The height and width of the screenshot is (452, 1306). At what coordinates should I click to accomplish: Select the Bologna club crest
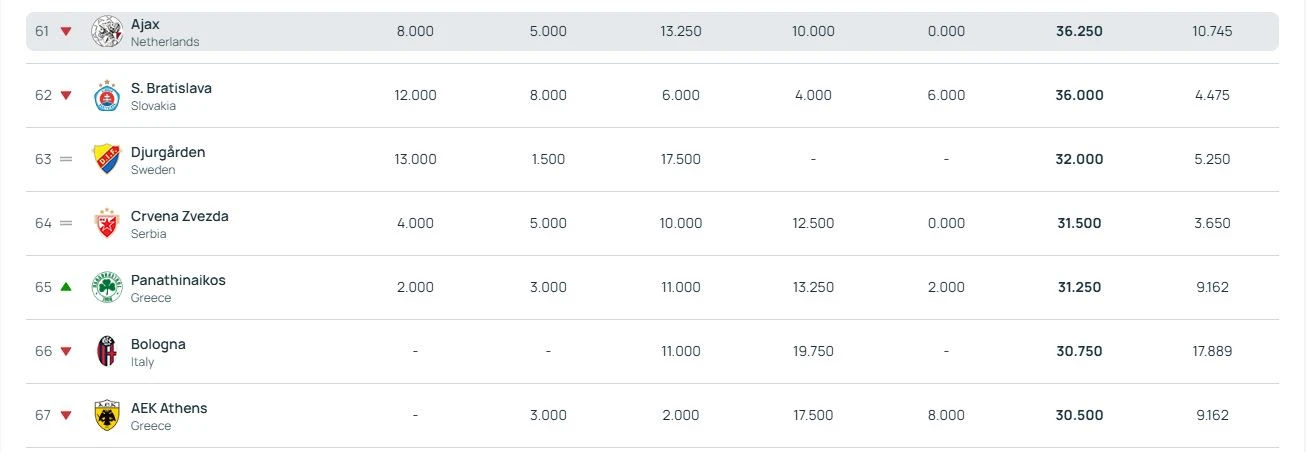(x=106, y=352)
